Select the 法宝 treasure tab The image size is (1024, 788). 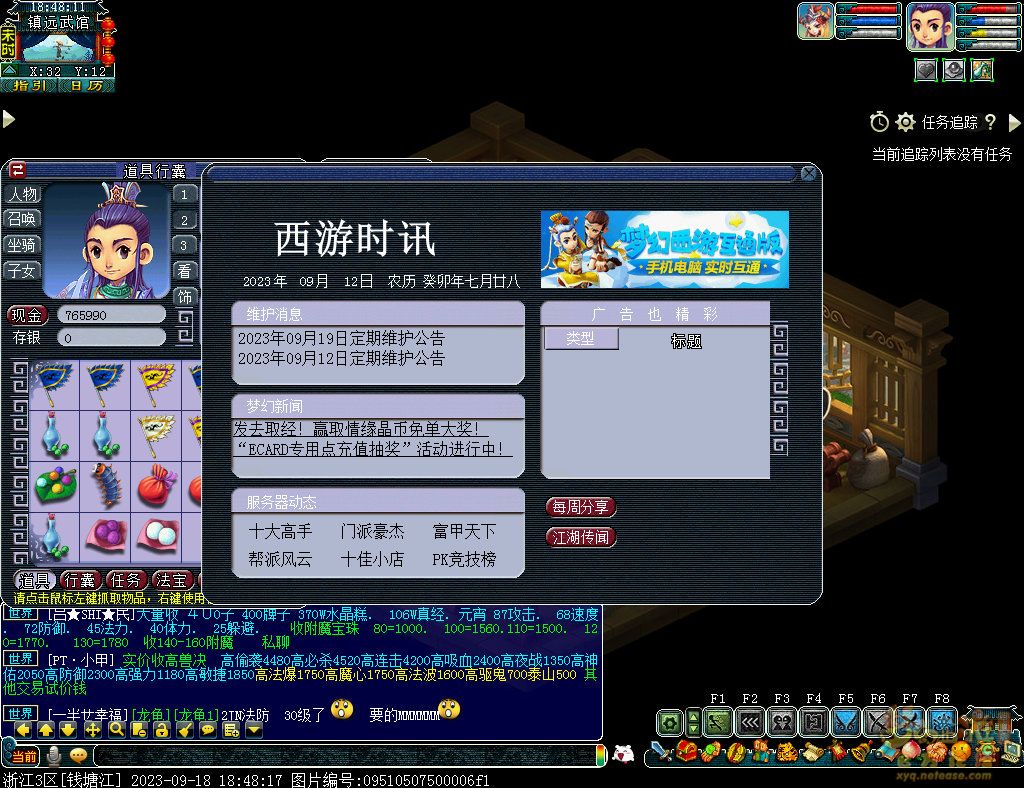pos(172,580)
